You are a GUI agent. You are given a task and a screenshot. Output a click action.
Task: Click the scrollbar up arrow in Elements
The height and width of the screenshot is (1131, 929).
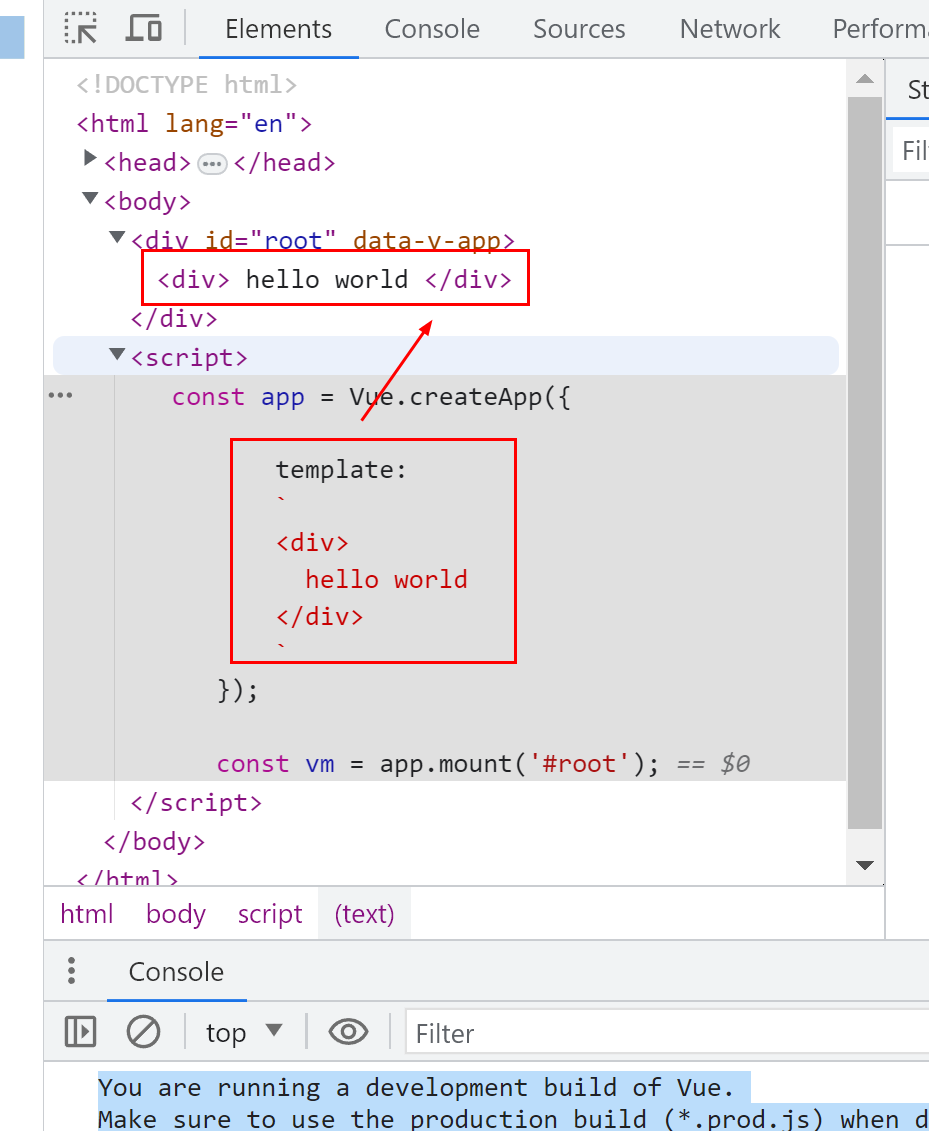pyautogui.click(x=865, y=79)
